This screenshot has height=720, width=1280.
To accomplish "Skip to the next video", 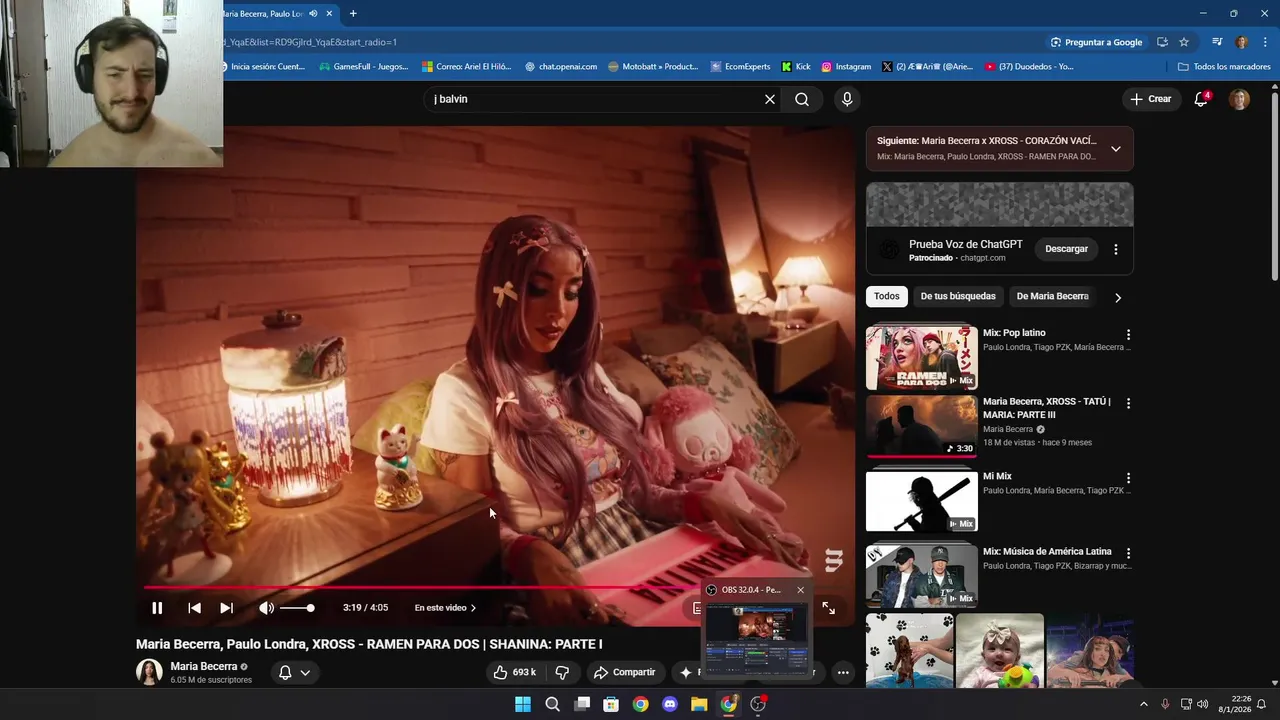I will tap(226, 608).
